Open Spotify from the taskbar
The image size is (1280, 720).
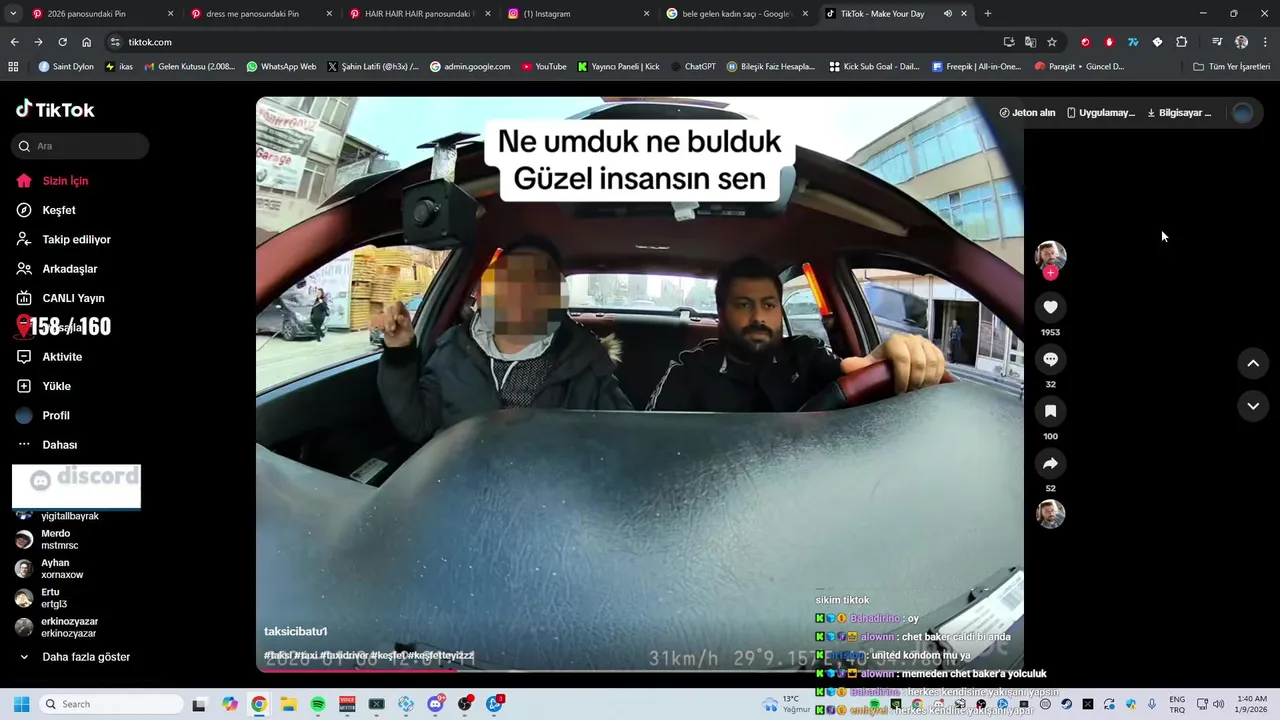[318, 704]
